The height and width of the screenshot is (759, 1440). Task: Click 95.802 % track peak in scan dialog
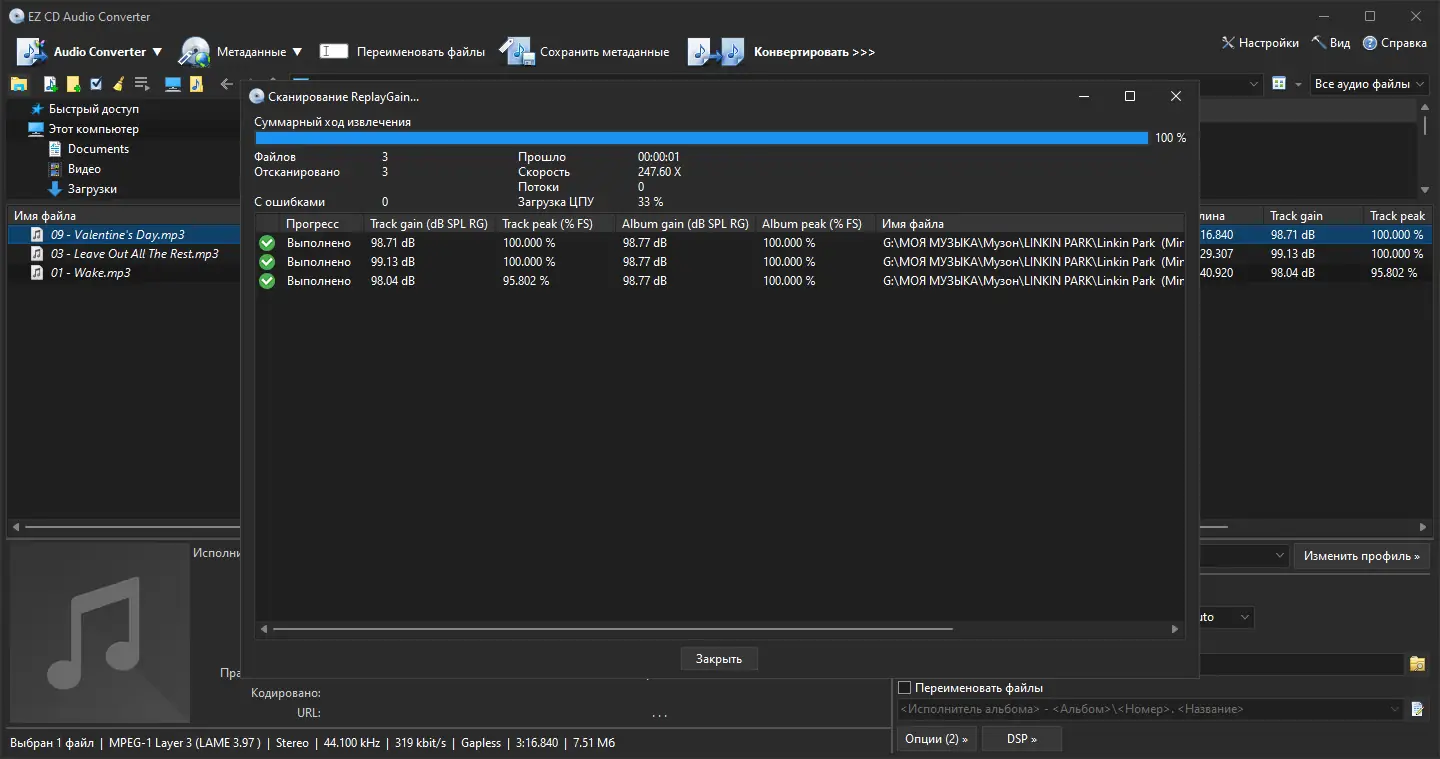coord(526,281)
